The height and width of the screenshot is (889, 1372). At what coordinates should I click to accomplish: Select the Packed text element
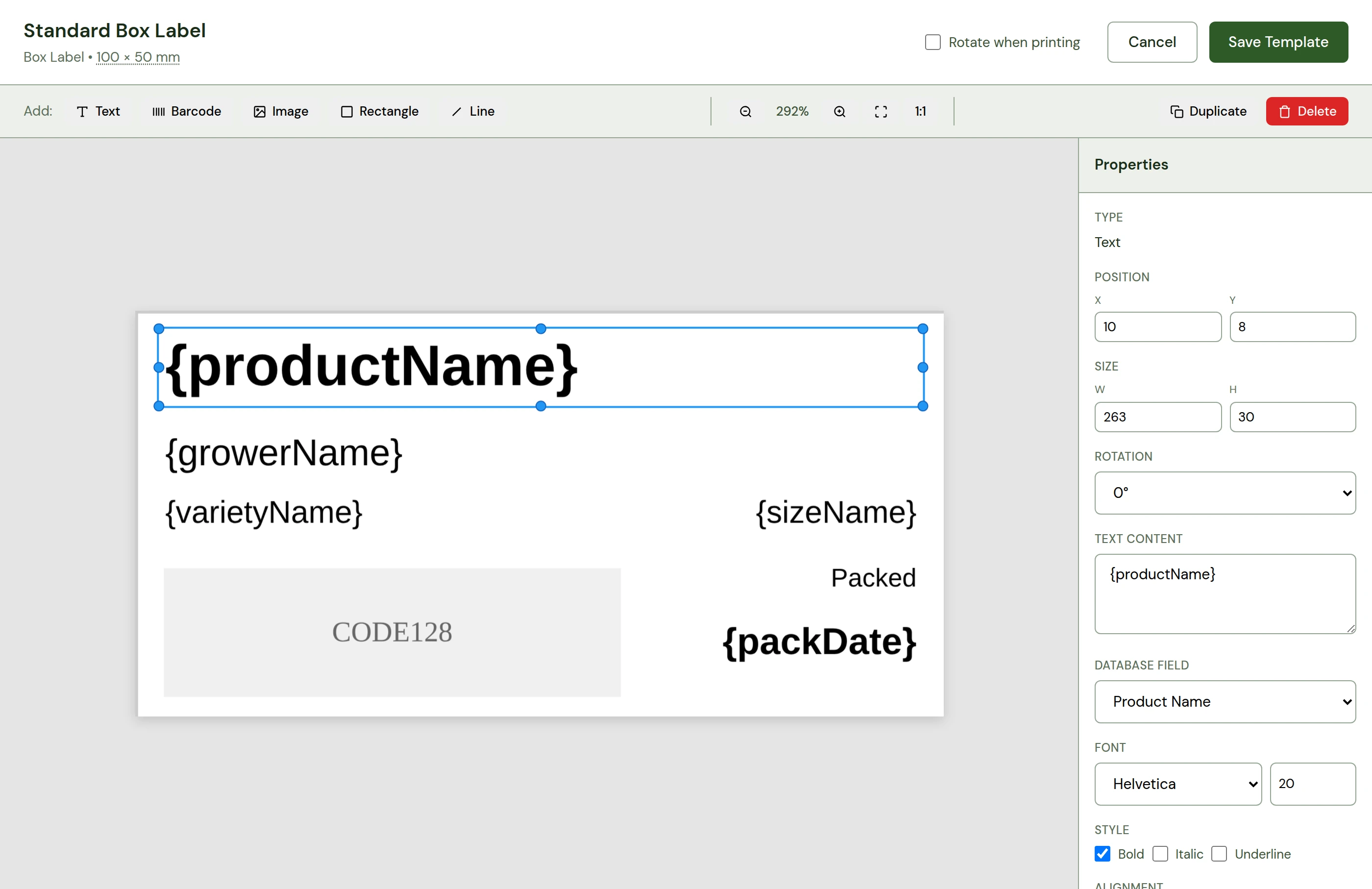(873, 578)
